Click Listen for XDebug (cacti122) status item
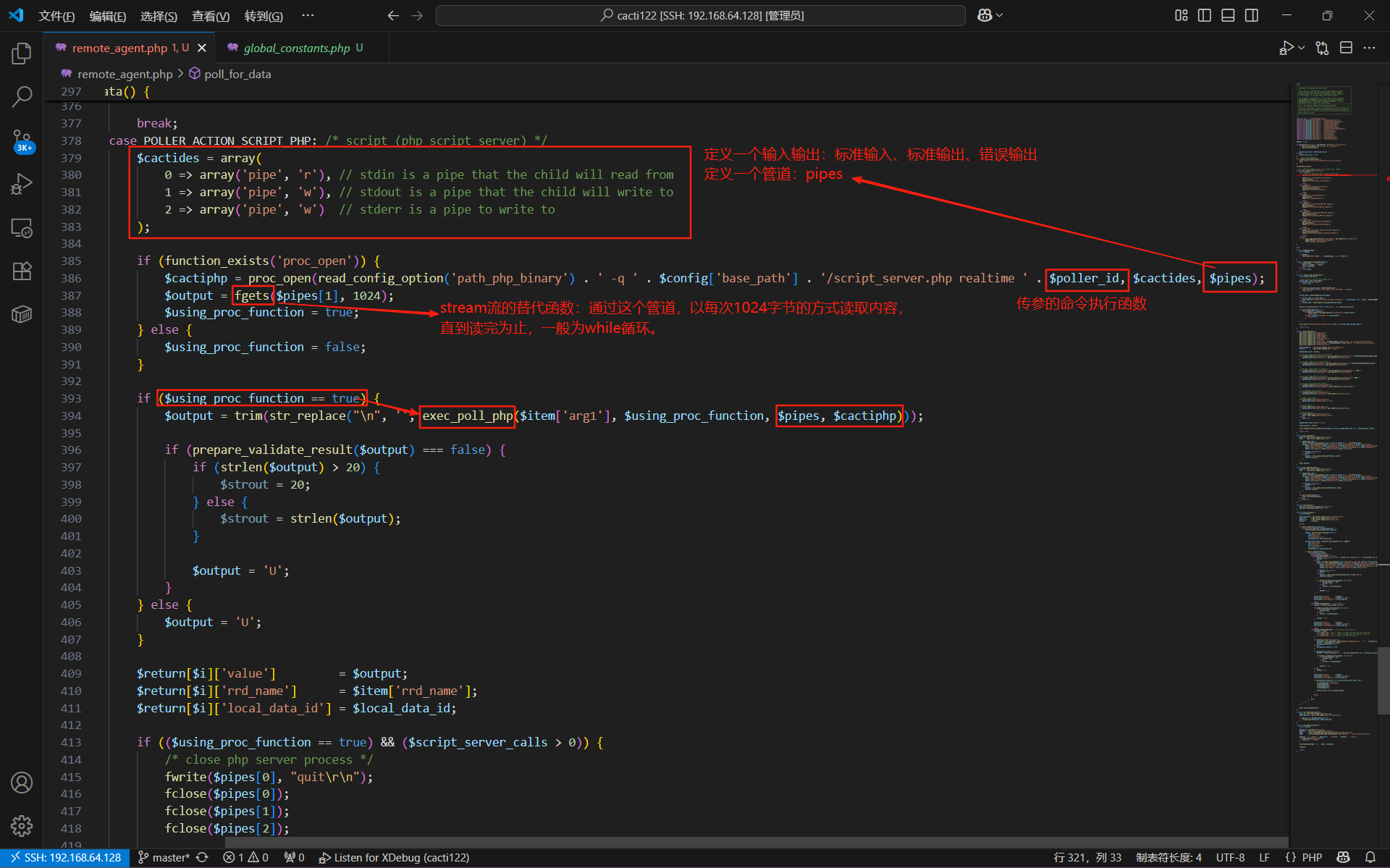Viewport: 1390px width, 868px height. click(395, 858)
